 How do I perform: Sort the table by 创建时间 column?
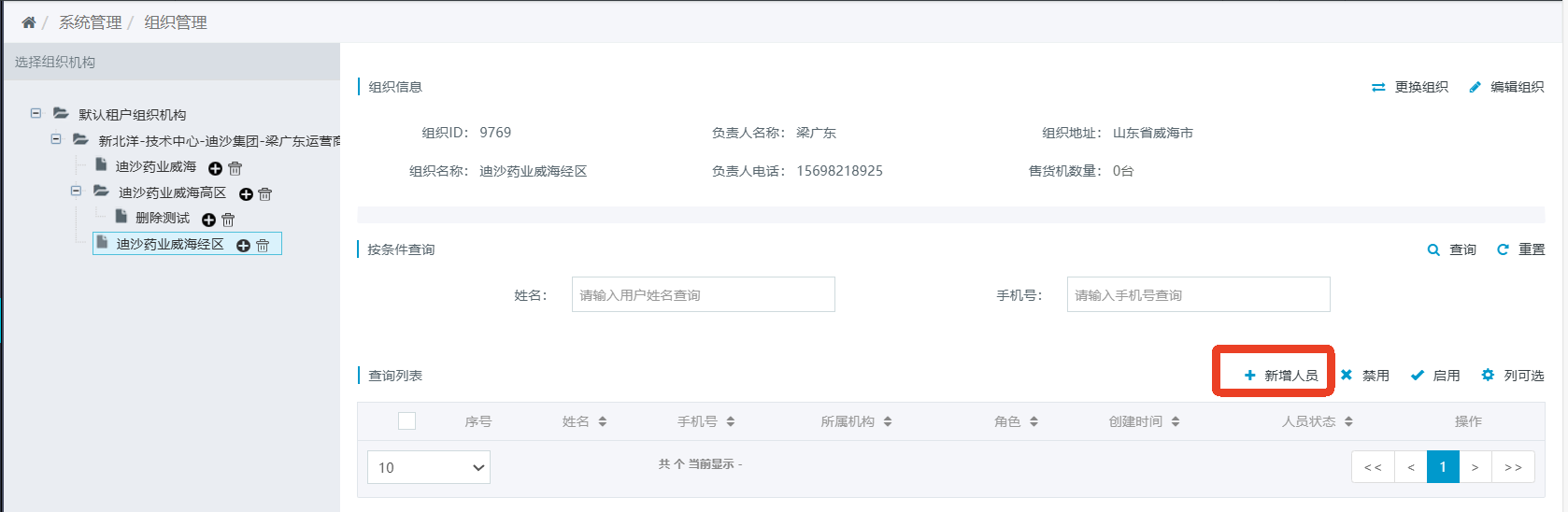[x=1145, y=421]
